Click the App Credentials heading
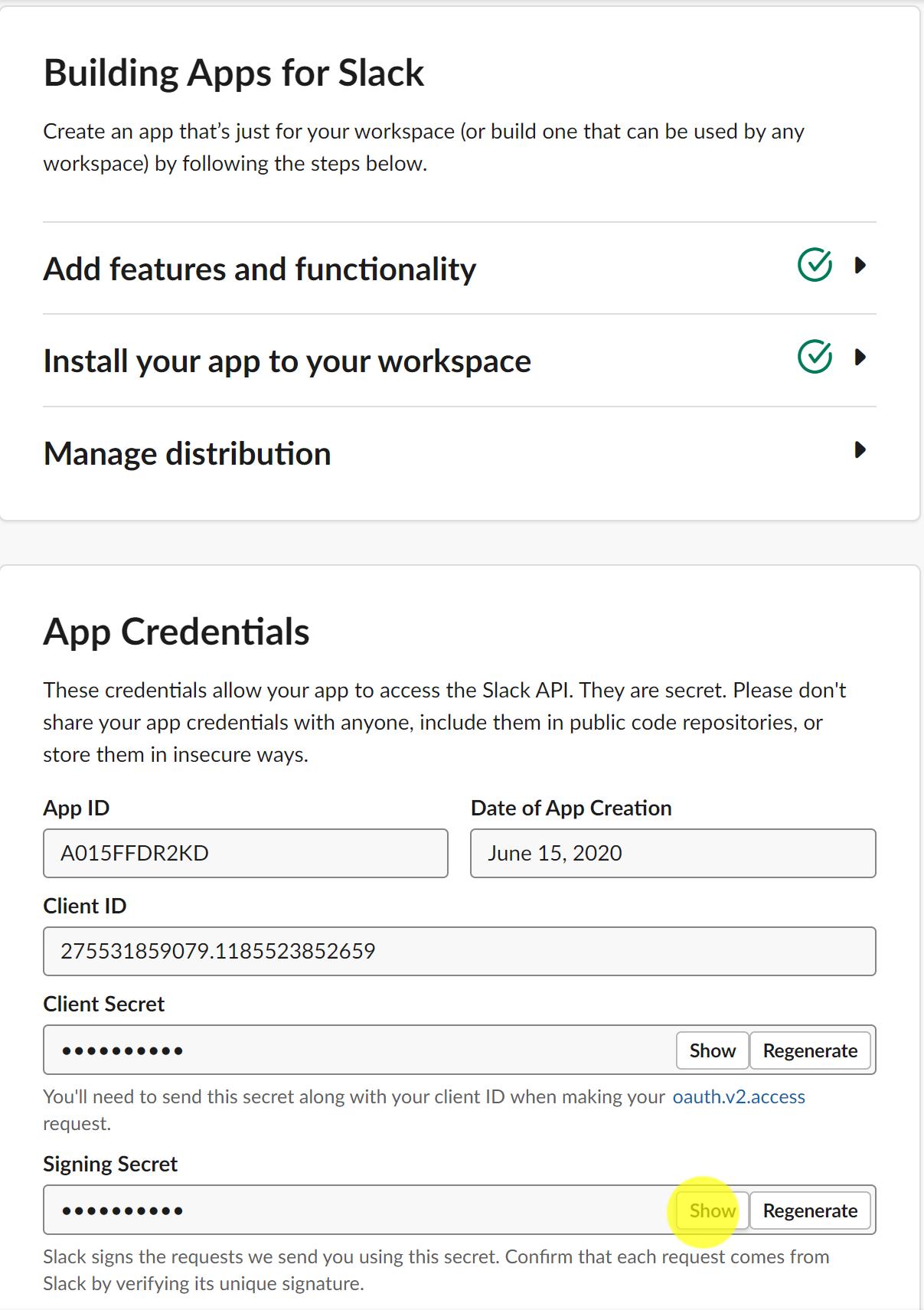The width and height of the screenshot is (924, 1310). tap(176, 632)
